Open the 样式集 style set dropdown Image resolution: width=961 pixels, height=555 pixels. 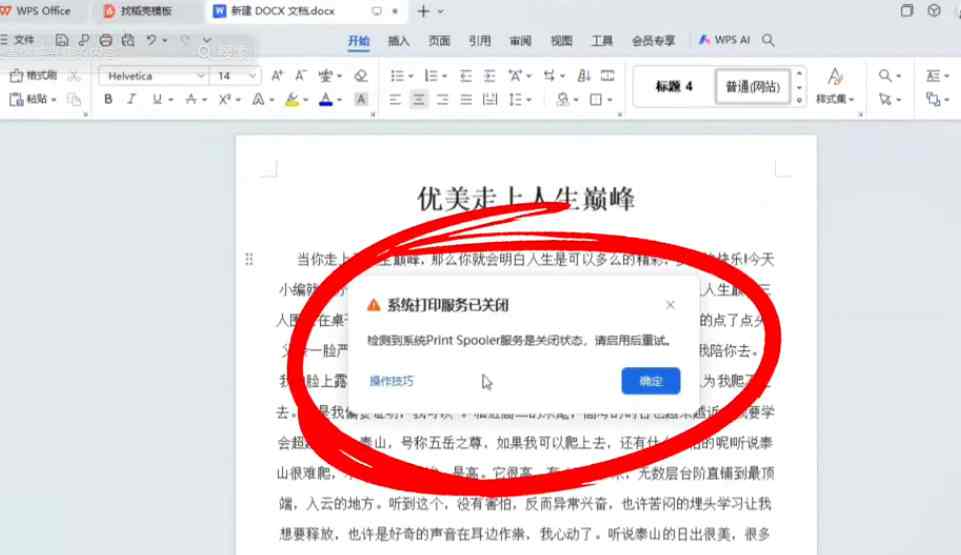coord(834,99)
